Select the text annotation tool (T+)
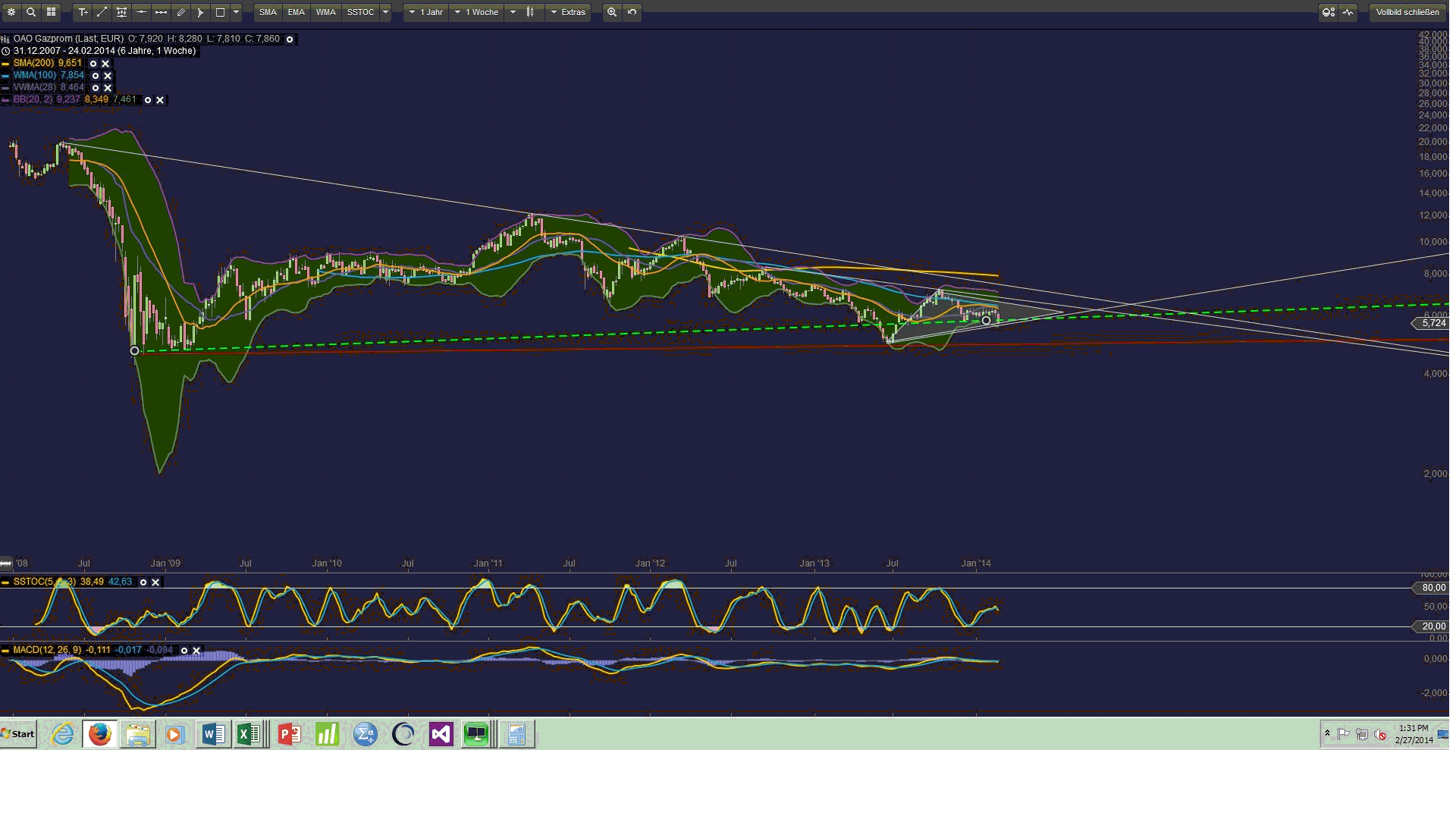Image resolution: width=1456 pixels, height=819 pixels. coord(83,12)
